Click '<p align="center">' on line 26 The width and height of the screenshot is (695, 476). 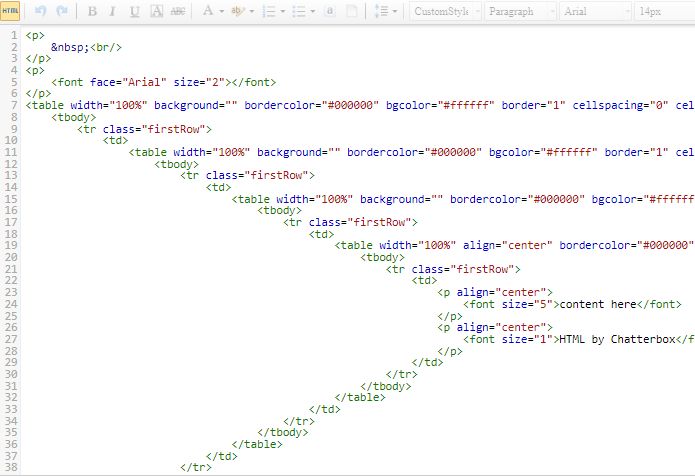click(495, 328)
